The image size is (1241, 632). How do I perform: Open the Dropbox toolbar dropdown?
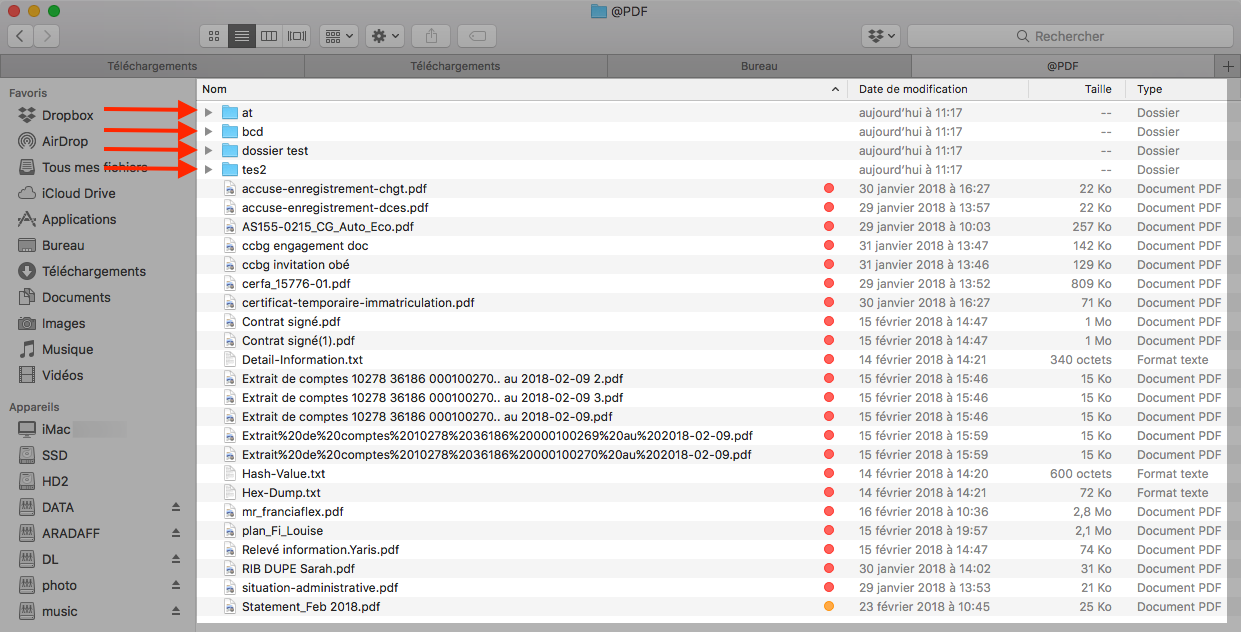(x=881, y=36)
